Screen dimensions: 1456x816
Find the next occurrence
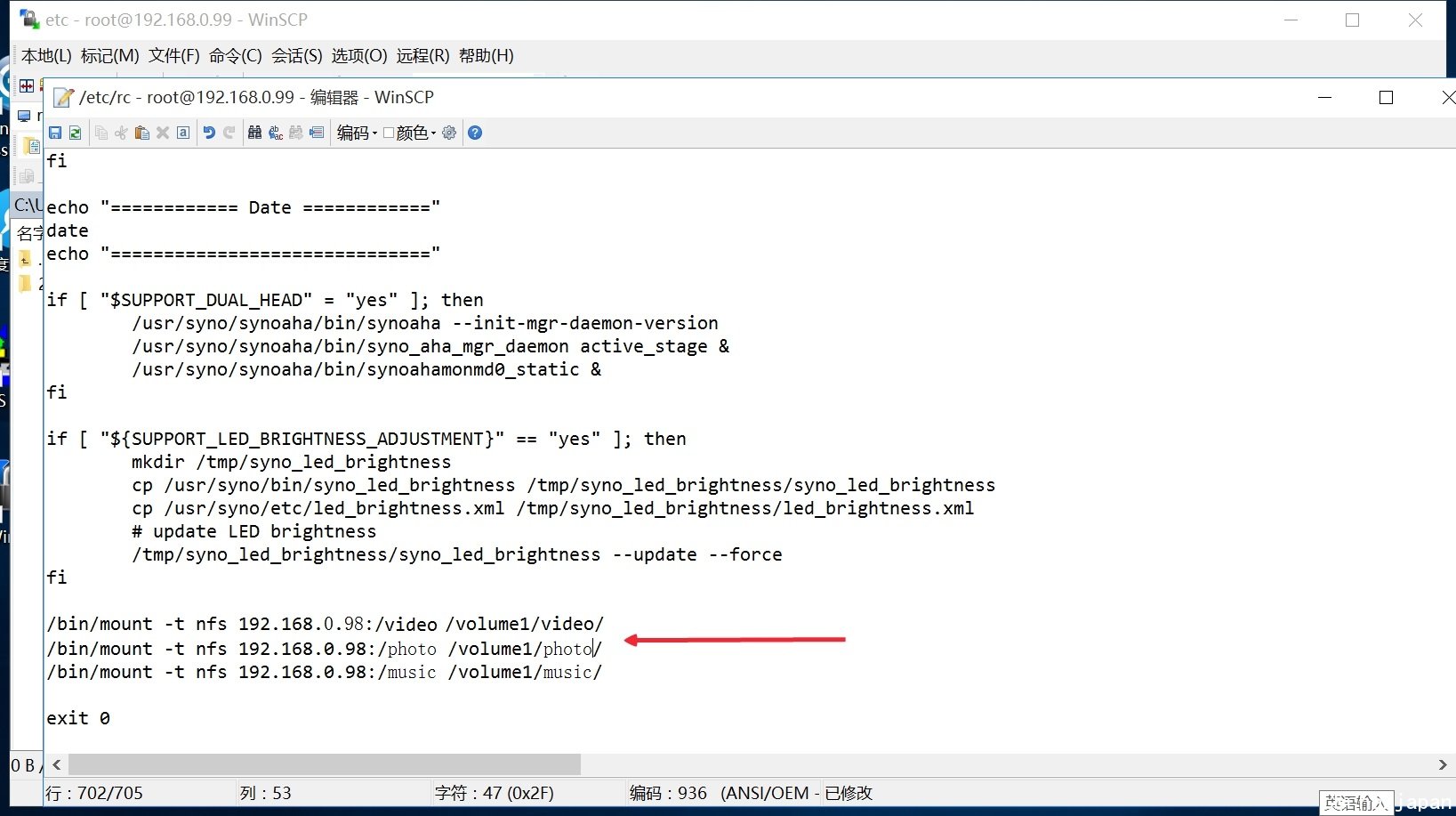tap(296, 133)
